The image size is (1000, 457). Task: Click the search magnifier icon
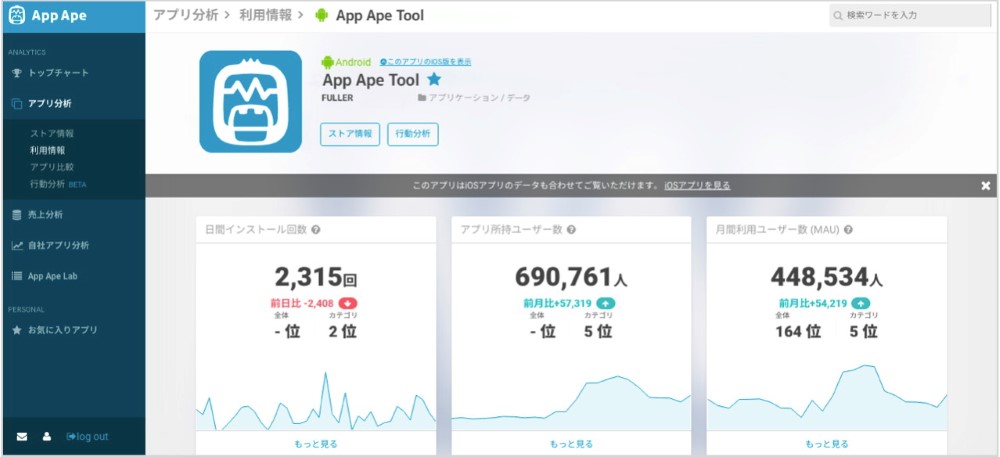point(839,15)
